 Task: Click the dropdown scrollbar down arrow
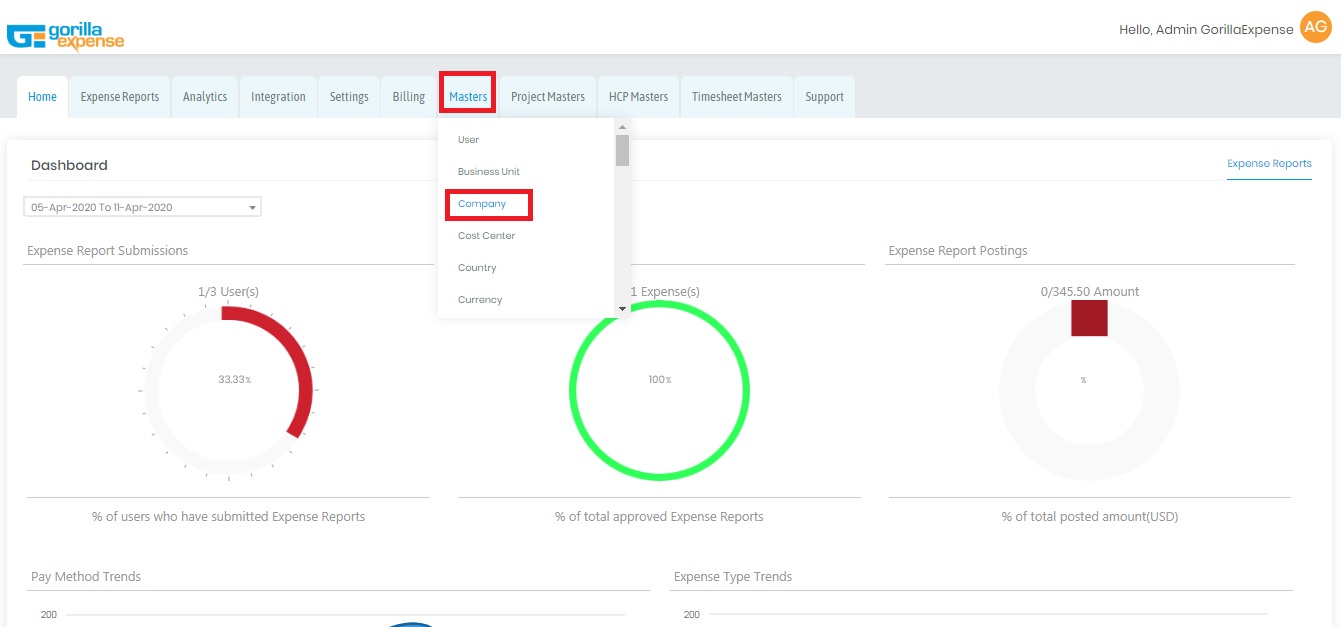tap(622, 309)
